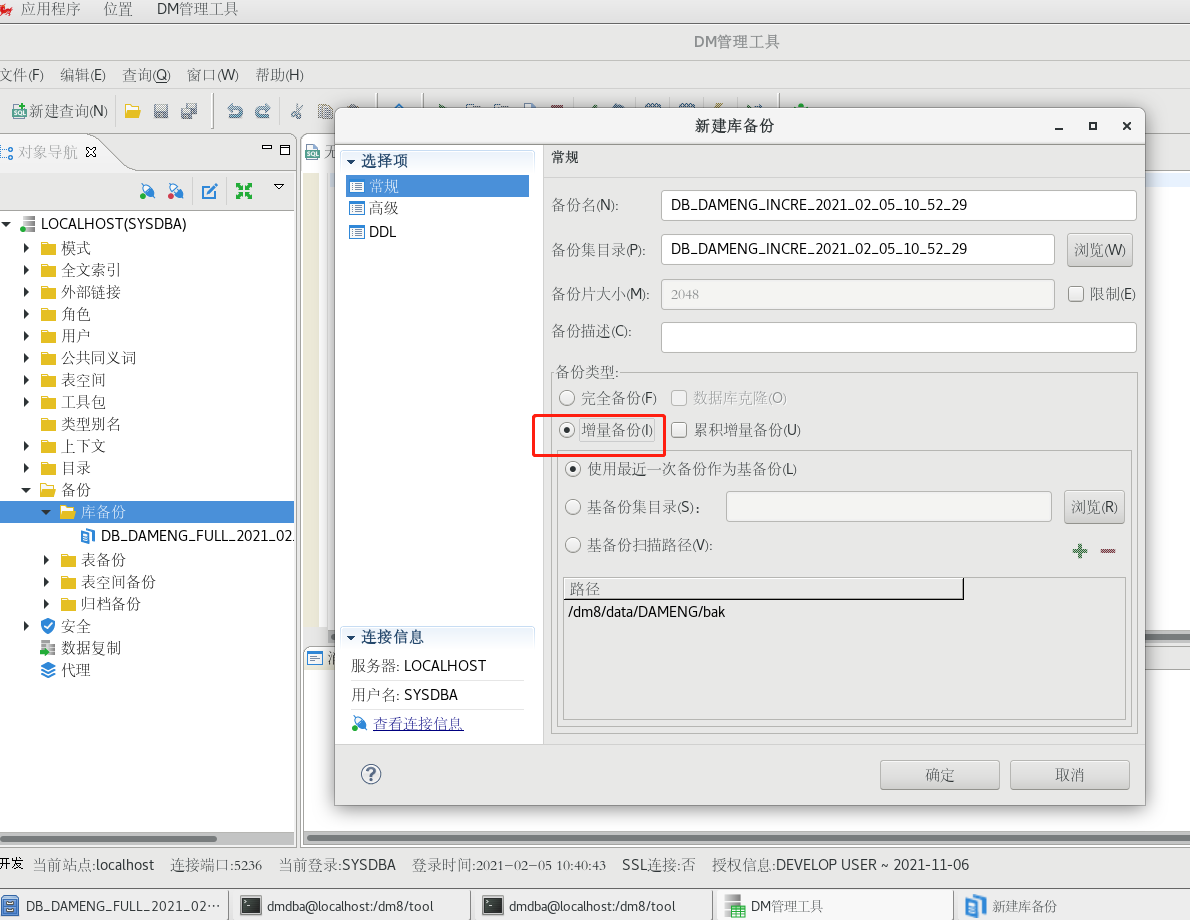Click the 备份名(N) input field
Image resolution: width=1190 pixels, height=920 pixels.
pos(899,205)
